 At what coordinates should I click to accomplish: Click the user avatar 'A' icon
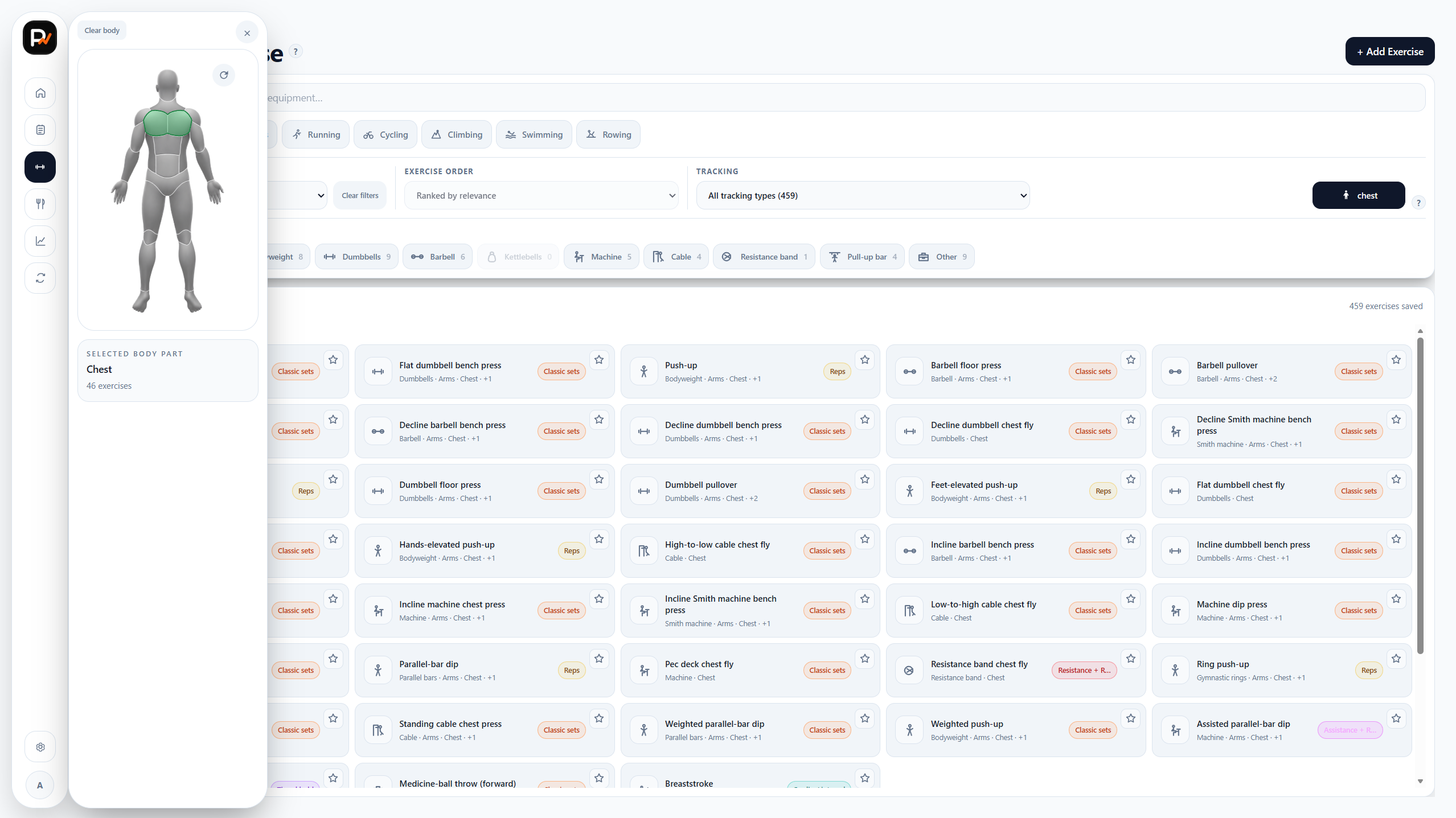point(40,785)
